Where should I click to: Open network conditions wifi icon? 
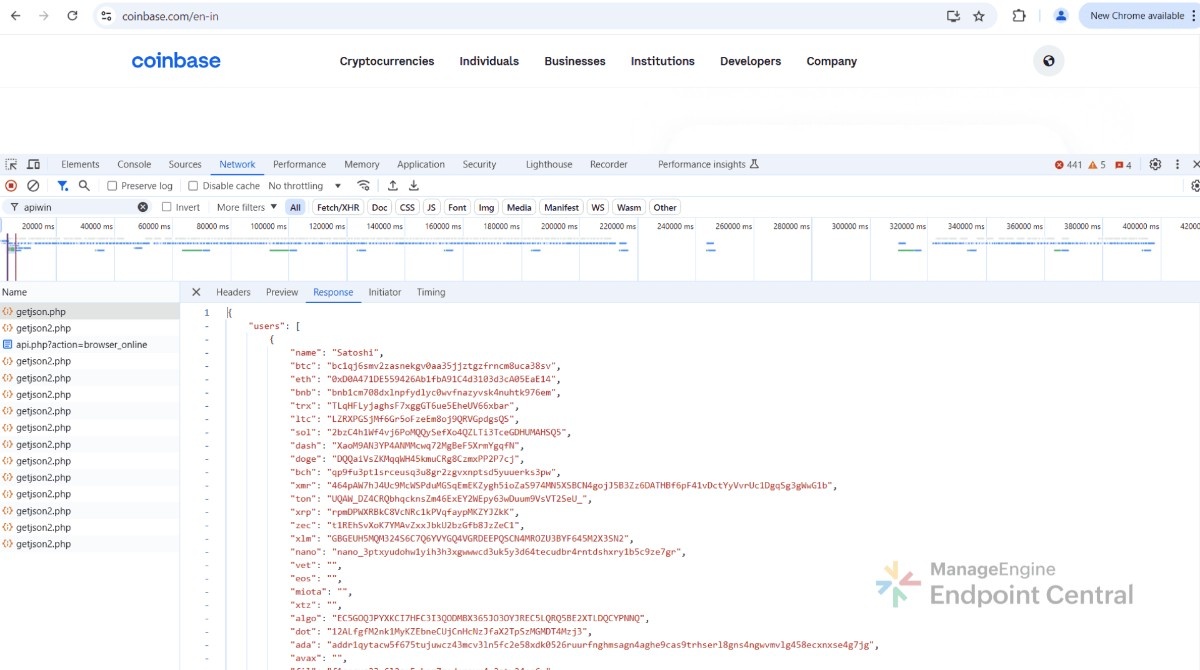pos(364,186)
